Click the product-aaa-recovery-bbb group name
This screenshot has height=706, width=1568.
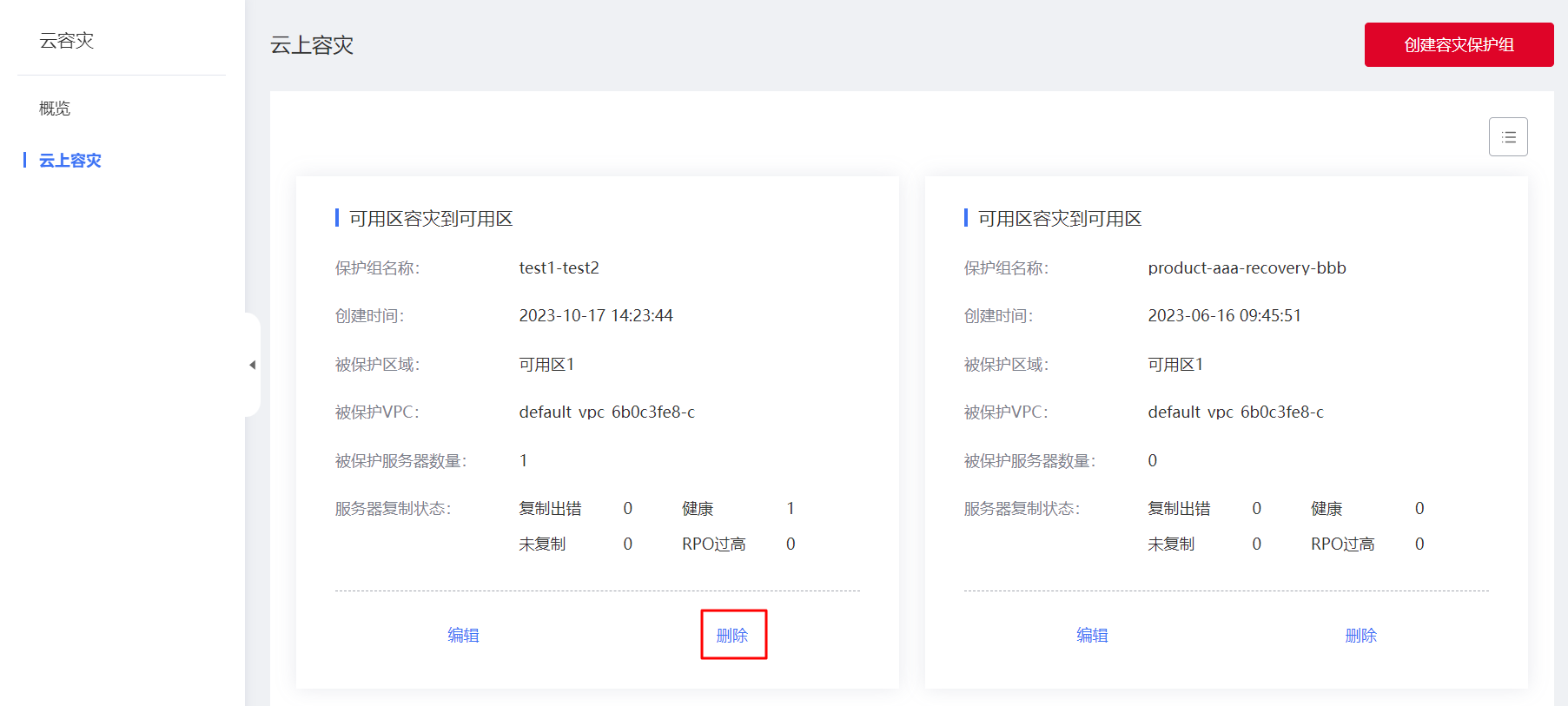tap(1247, 268)
